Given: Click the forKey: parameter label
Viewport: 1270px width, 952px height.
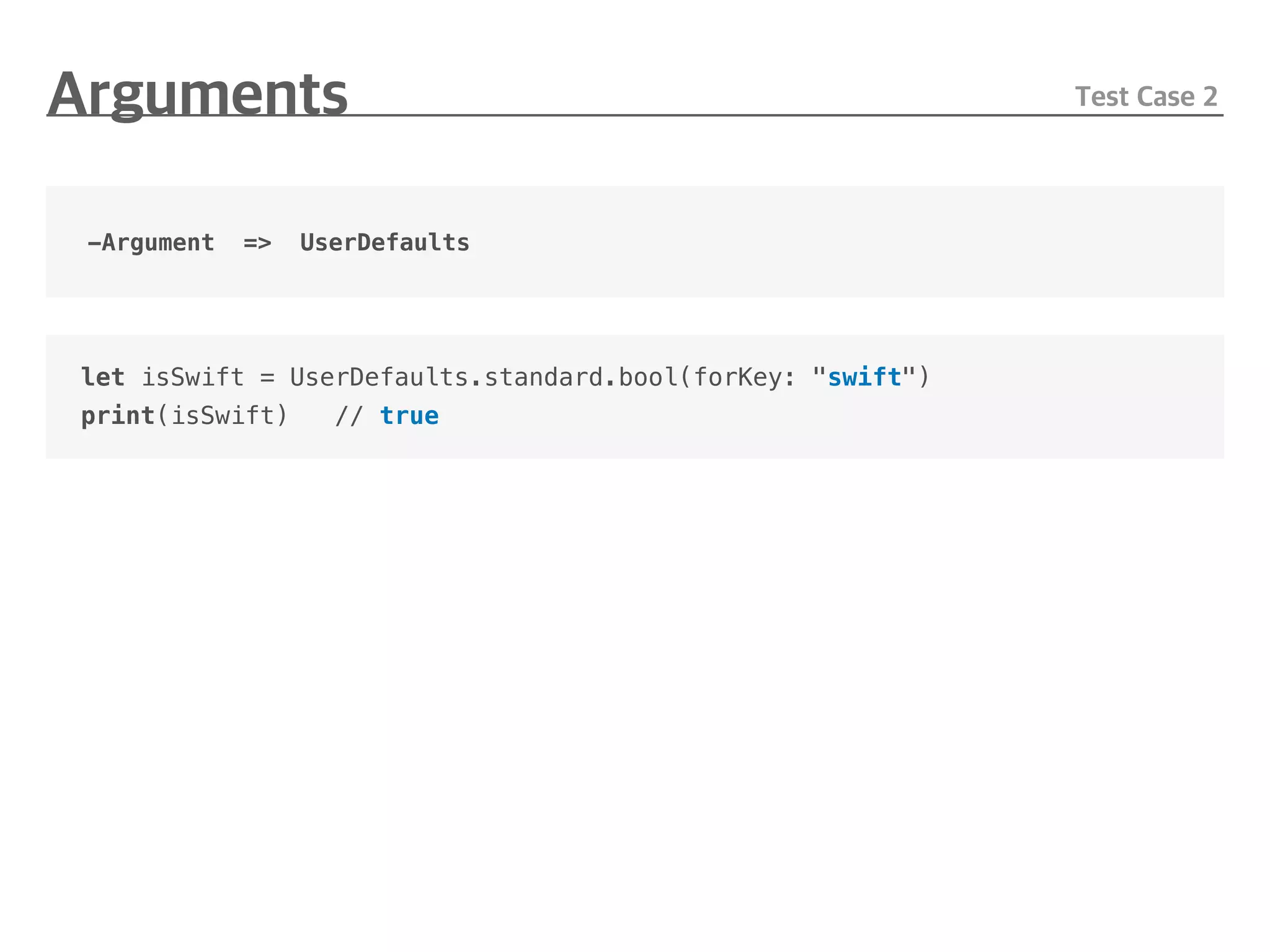Looking at the screenshot, I should click(744, 377).
